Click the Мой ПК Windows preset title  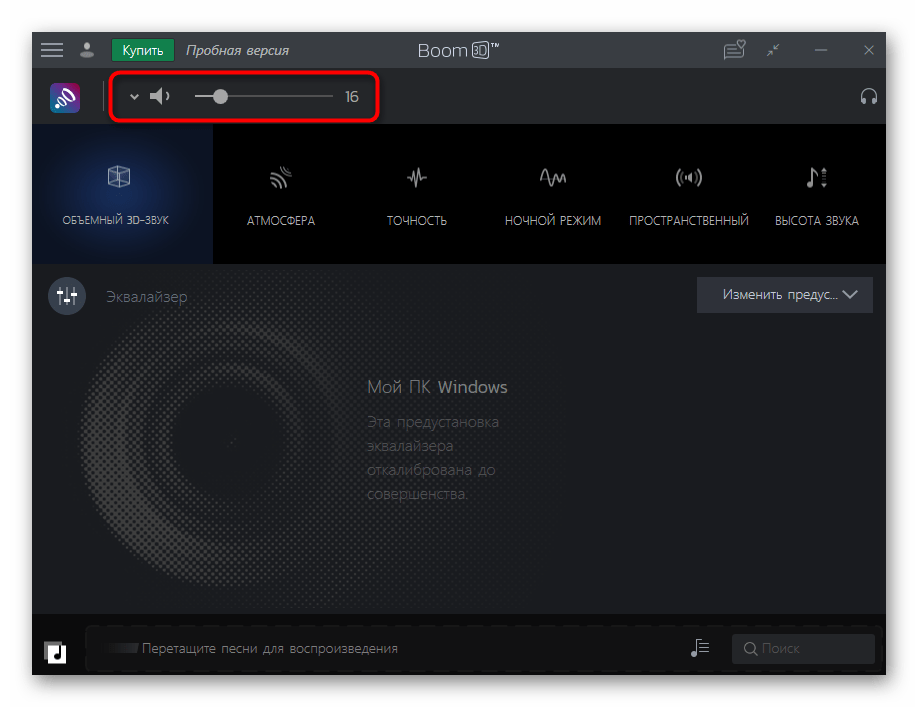(x=437, y=387)
